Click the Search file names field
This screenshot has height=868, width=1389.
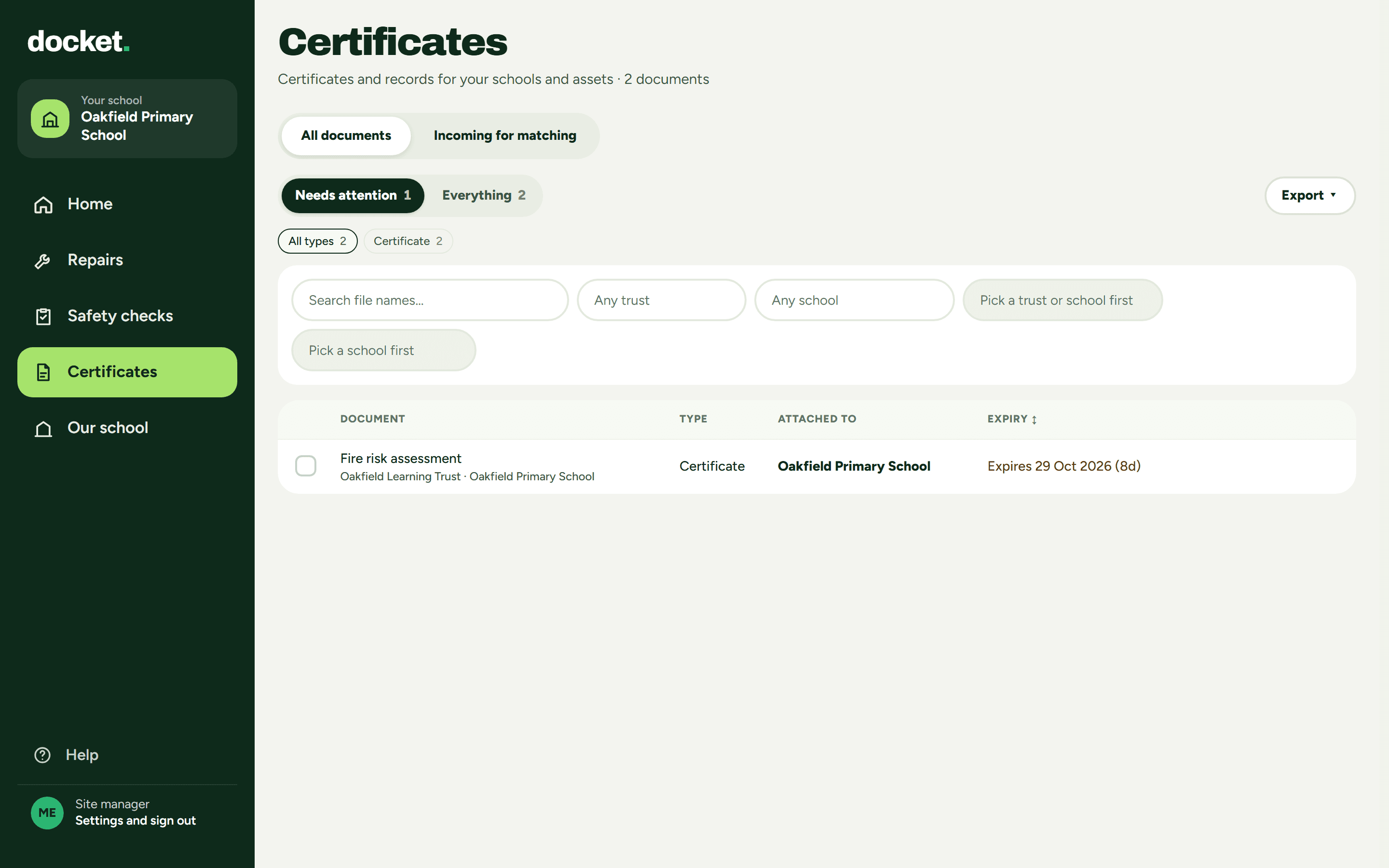point(430,299)
